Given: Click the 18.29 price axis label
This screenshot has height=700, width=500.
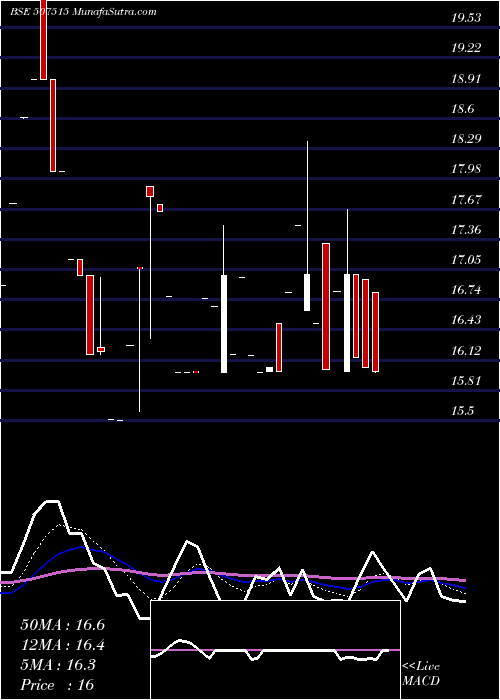Looking at the screenshot, I should pyautogui.click(x=466, y=139).
